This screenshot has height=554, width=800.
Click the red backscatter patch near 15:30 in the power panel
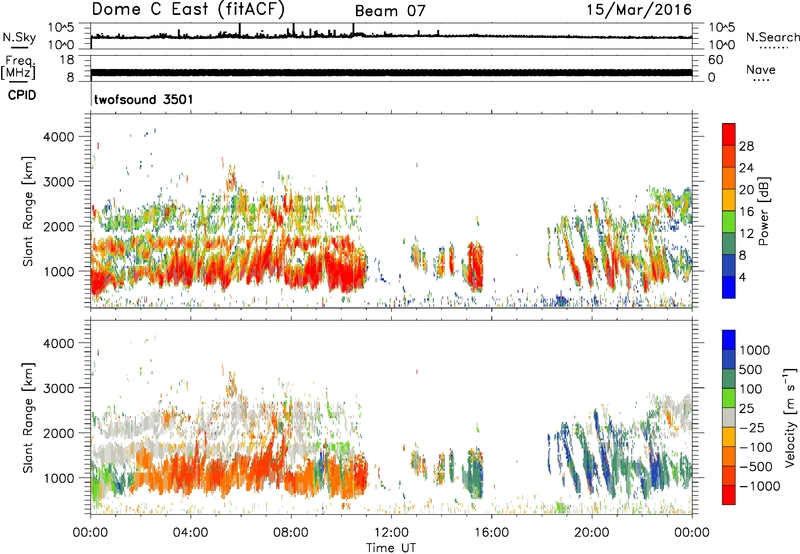[476, 266]
